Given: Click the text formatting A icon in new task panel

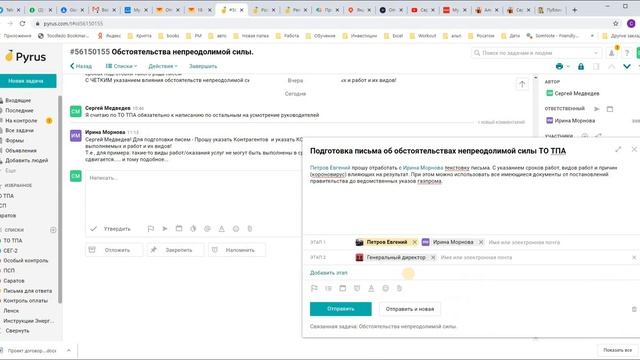Looking at the screenshot, I should [x=371, y=288].
